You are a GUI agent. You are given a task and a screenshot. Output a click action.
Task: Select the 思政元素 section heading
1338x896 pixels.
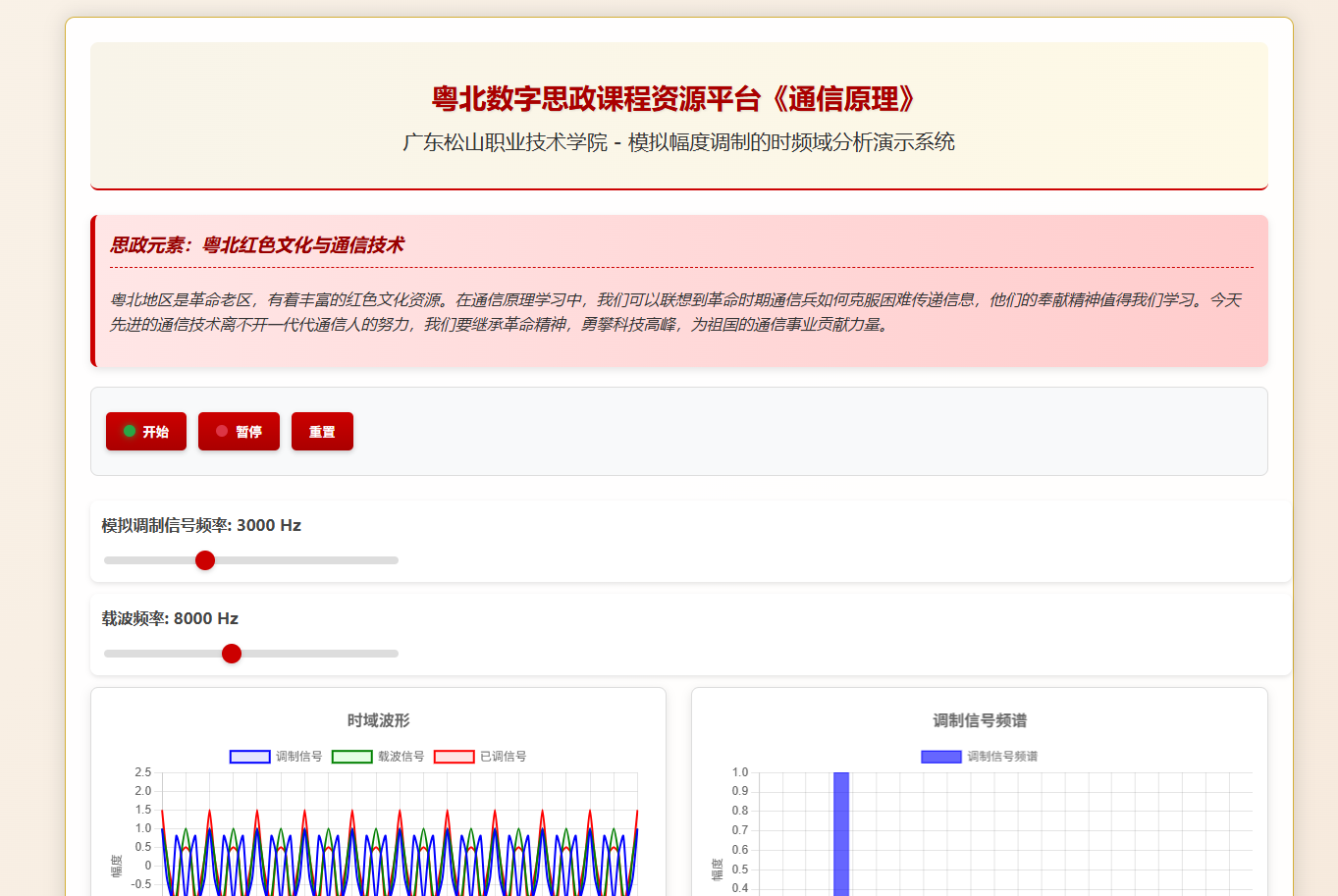[x=256, y=245]
